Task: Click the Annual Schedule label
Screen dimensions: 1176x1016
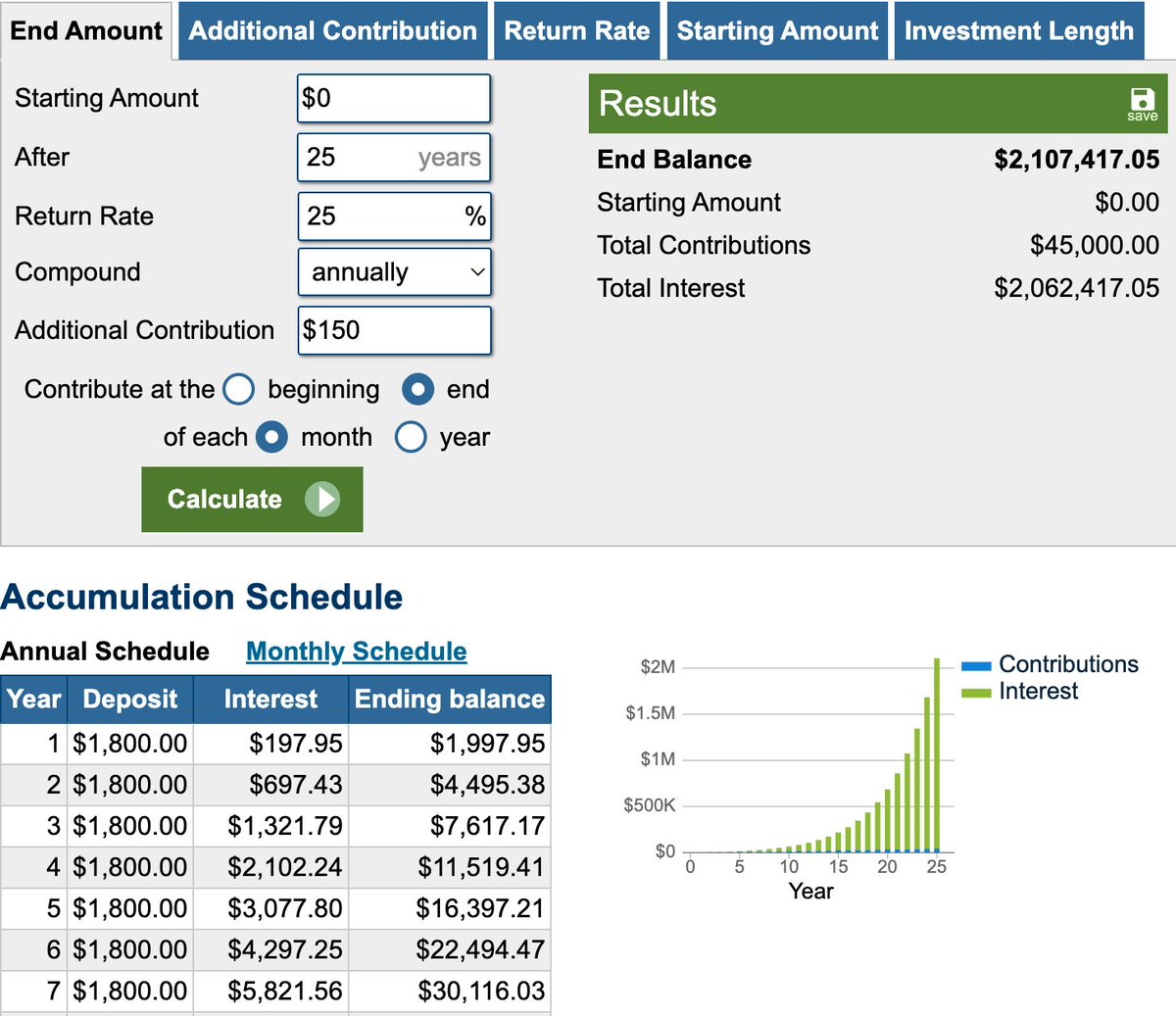Action: click(105, 652)
